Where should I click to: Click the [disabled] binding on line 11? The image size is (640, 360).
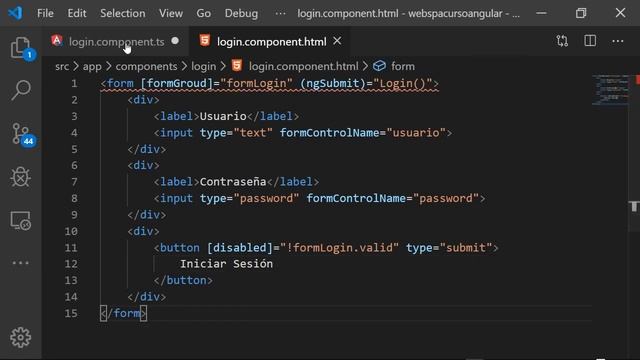point(240,248)
